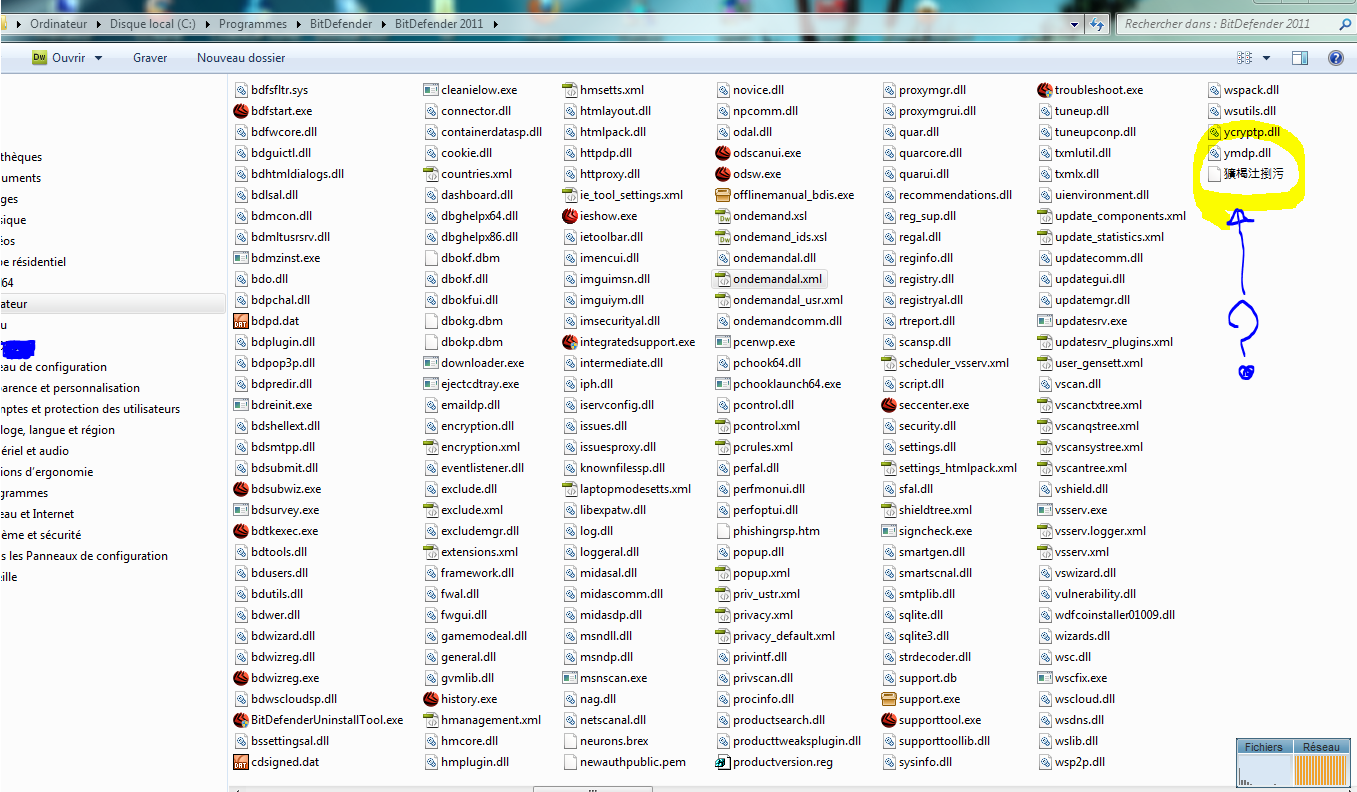Screen dimensions: 1357x792
Task: Click the offlinemanual_bdis.exe icon
Action: 723,195
